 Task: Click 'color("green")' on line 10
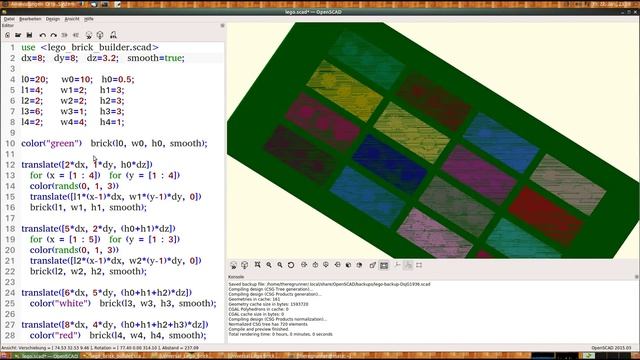tap(51, 143)
